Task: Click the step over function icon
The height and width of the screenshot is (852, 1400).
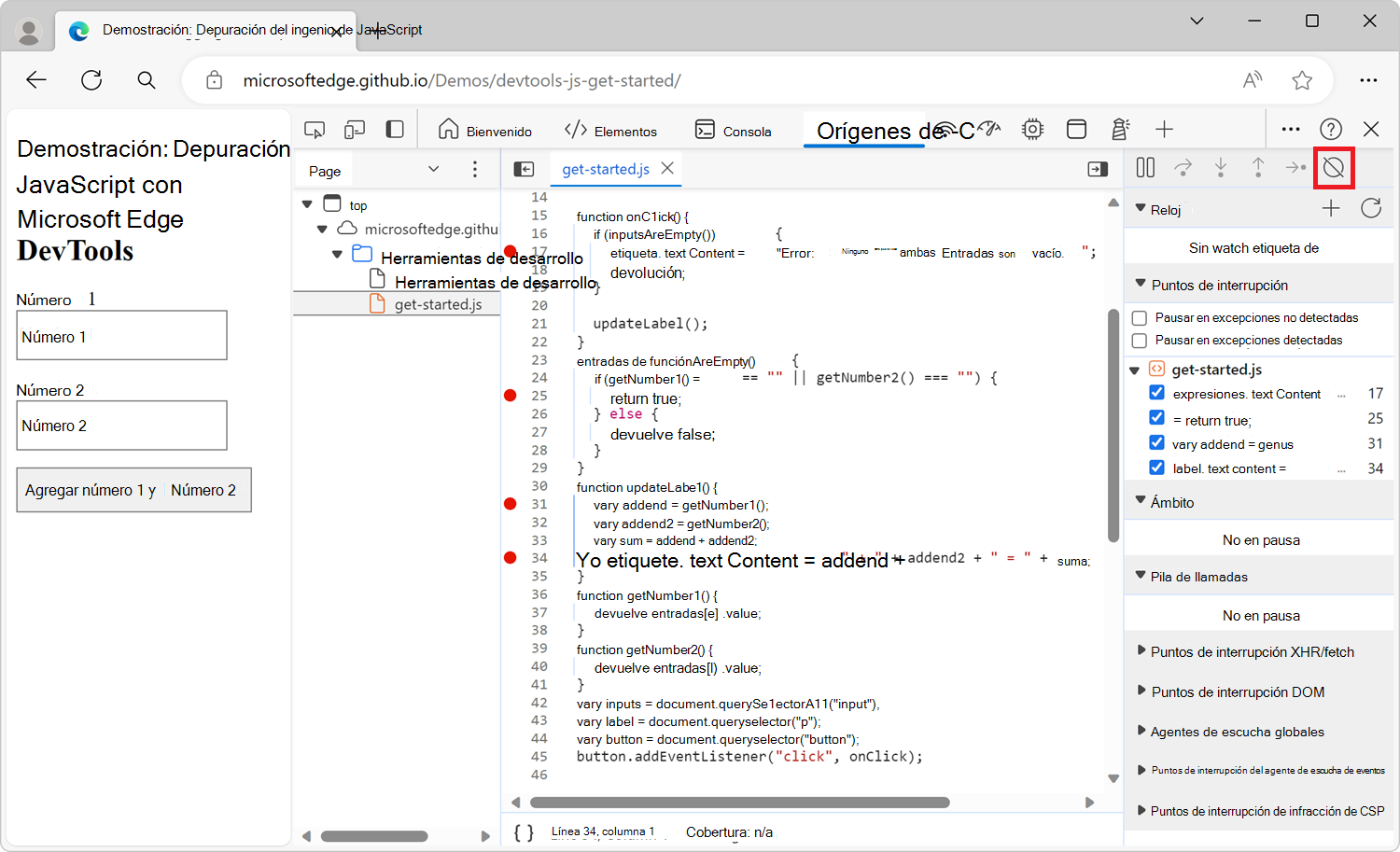Action: point(1183,168)
